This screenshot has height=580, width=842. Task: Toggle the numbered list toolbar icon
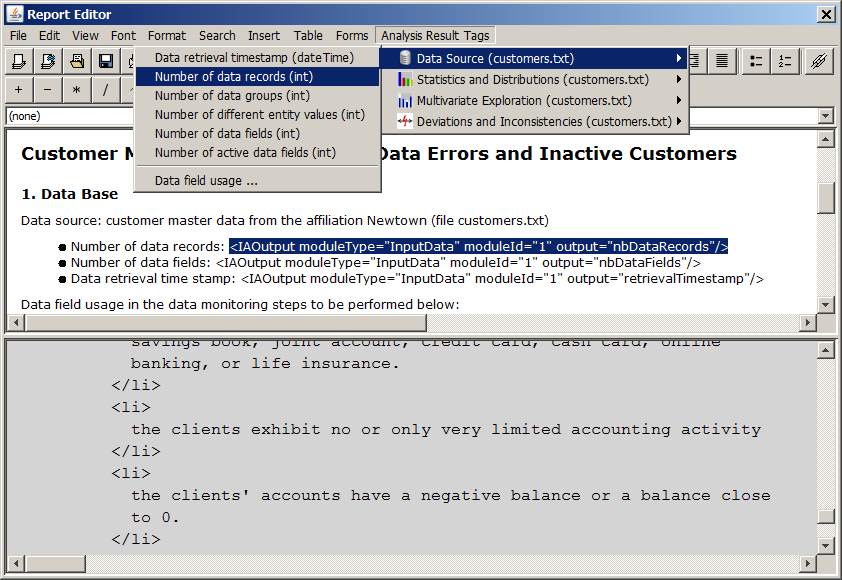(785, 62)
